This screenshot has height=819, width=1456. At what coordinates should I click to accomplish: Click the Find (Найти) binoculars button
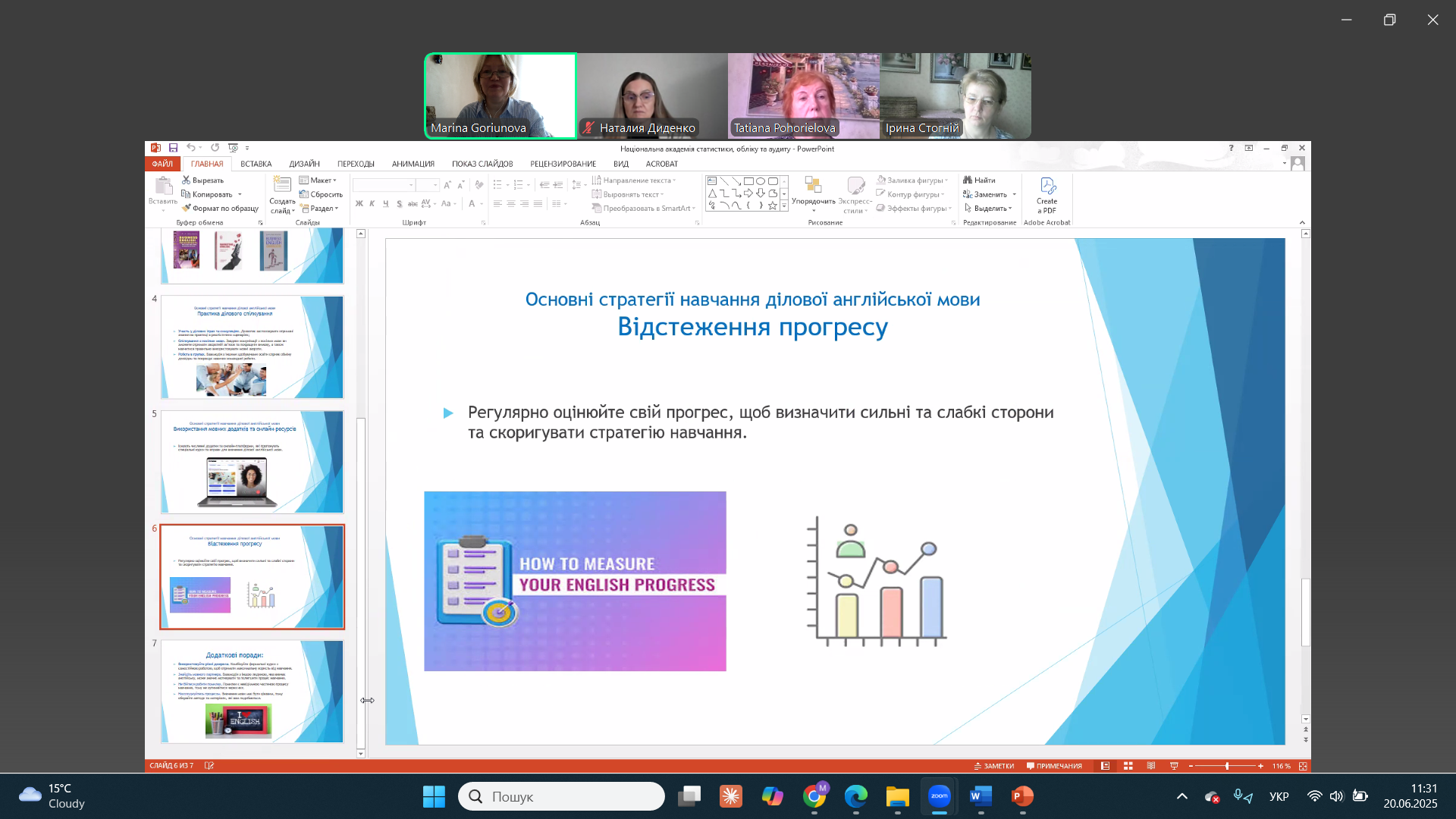[980, 180]
